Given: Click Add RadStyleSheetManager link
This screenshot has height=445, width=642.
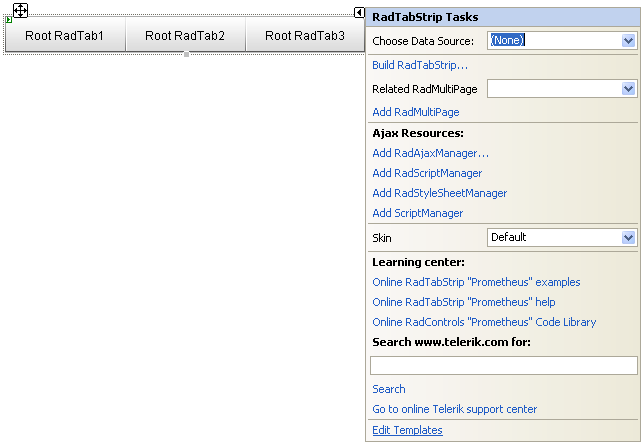Looking at the screenshot, I should tap(439, 193).
